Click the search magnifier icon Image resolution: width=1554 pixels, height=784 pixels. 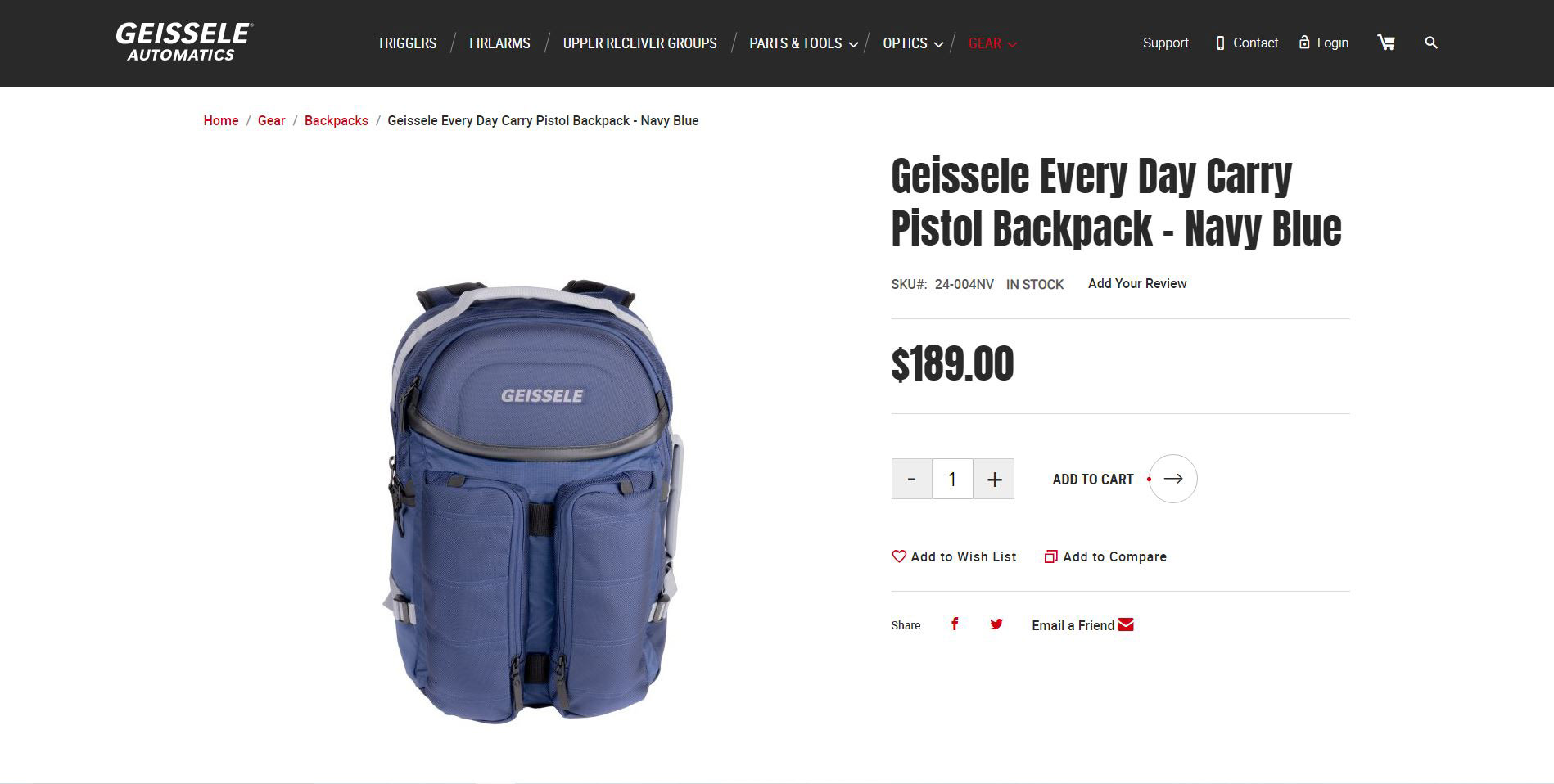tap(1431, 43)
